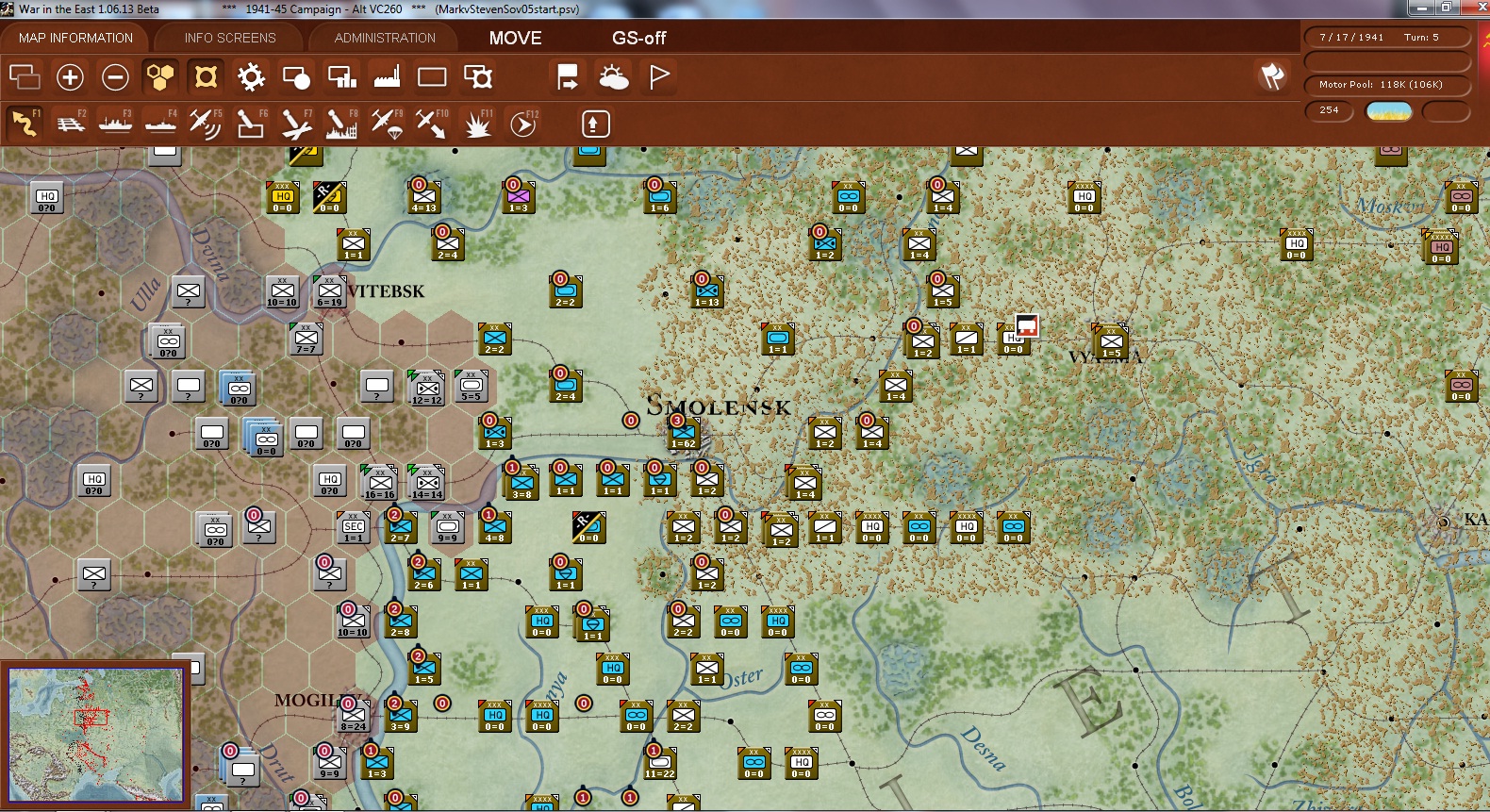Click the date and Turn 5 display

[x=1387, y=38]
